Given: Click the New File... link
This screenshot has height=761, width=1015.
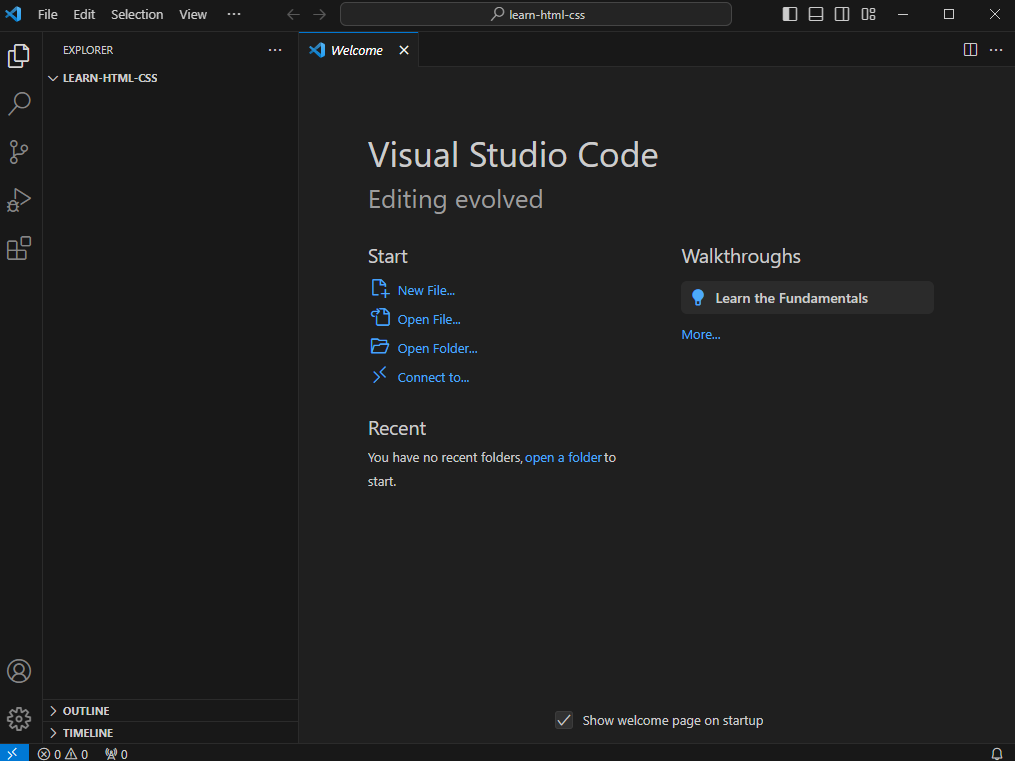Looking at the screenshot, I should point(426,291).
